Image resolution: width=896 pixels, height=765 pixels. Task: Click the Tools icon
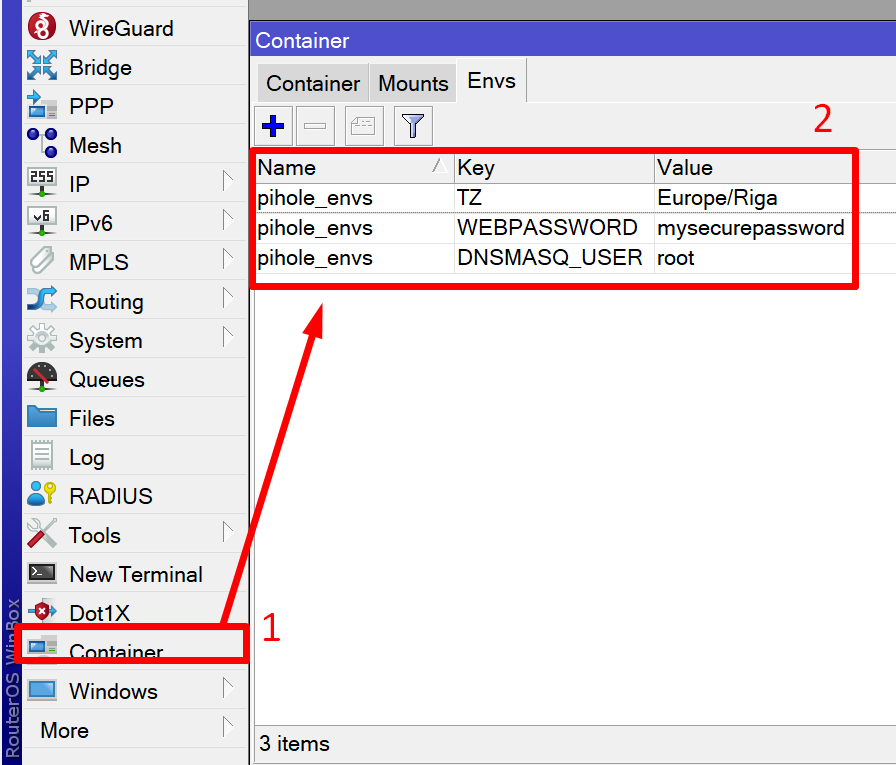42,534
